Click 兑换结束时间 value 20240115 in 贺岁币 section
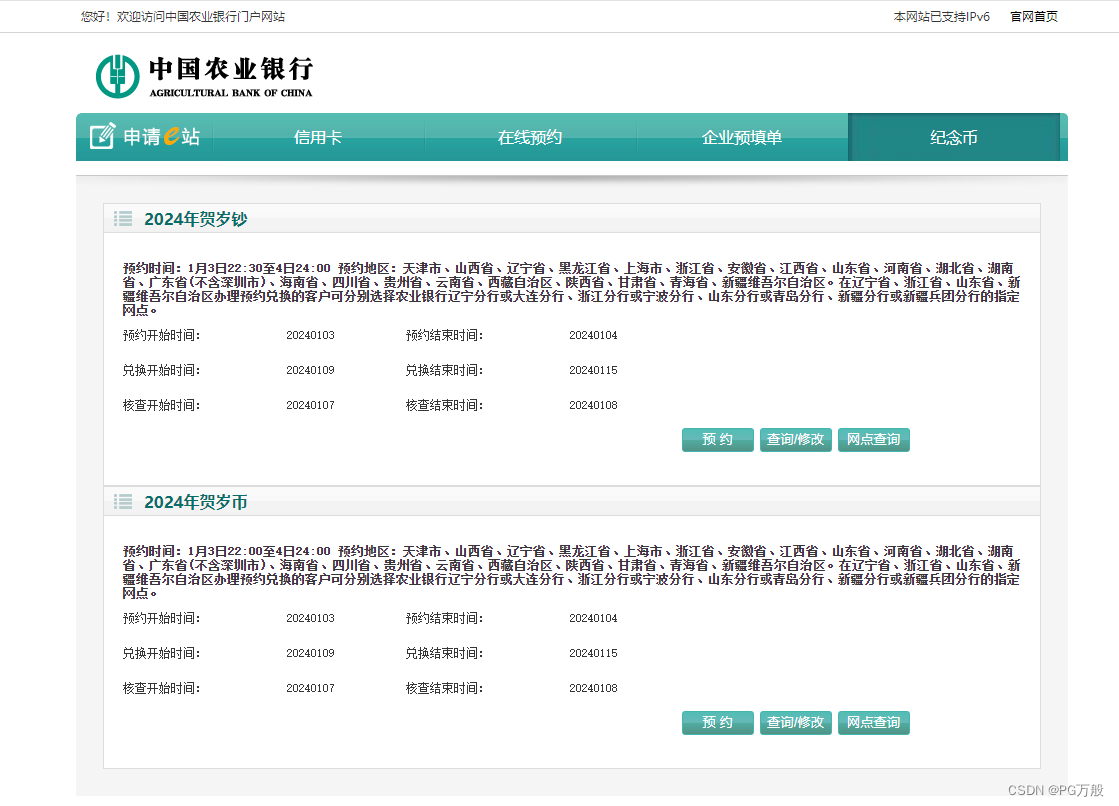 click(593, 653)
